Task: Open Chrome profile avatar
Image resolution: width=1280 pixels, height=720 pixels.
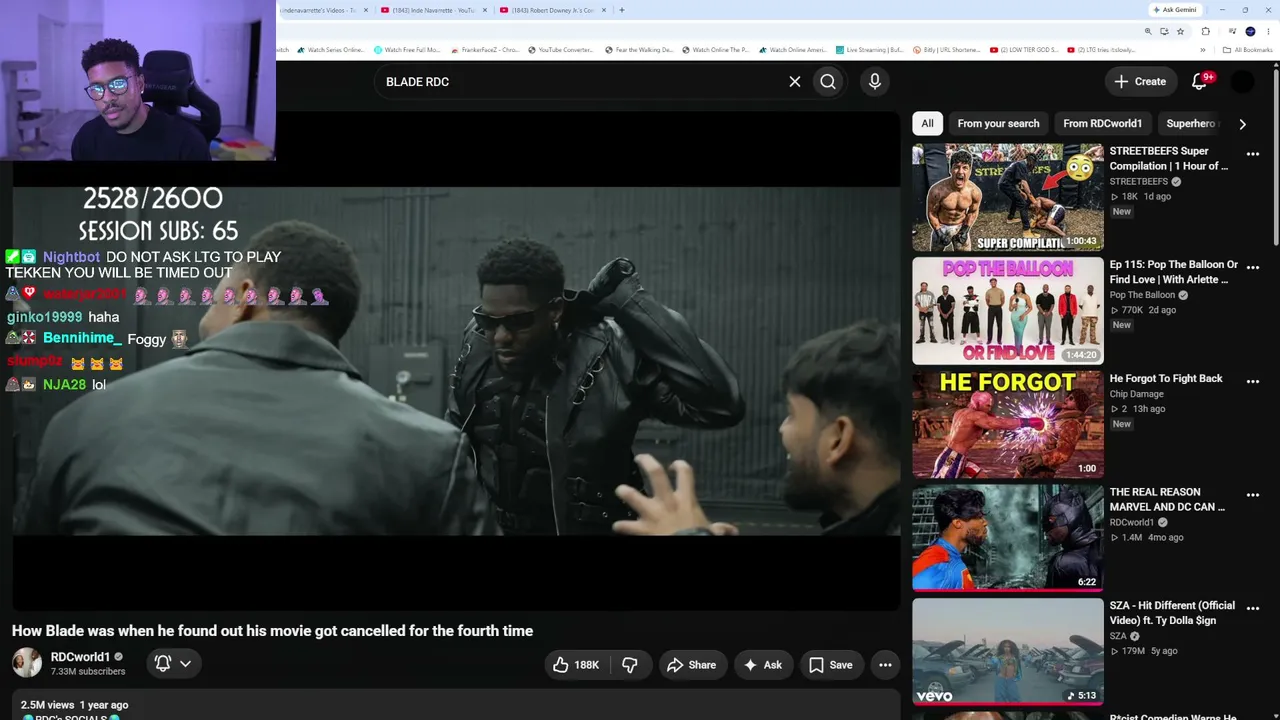Action: [x=1250, y=31]
